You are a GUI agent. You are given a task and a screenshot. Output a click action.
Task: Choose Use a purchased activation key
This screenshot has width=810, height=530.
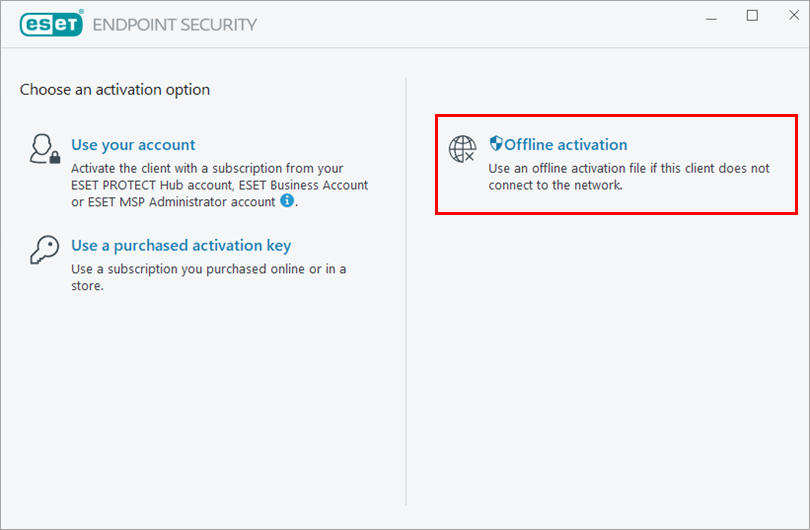click(181, 245)
